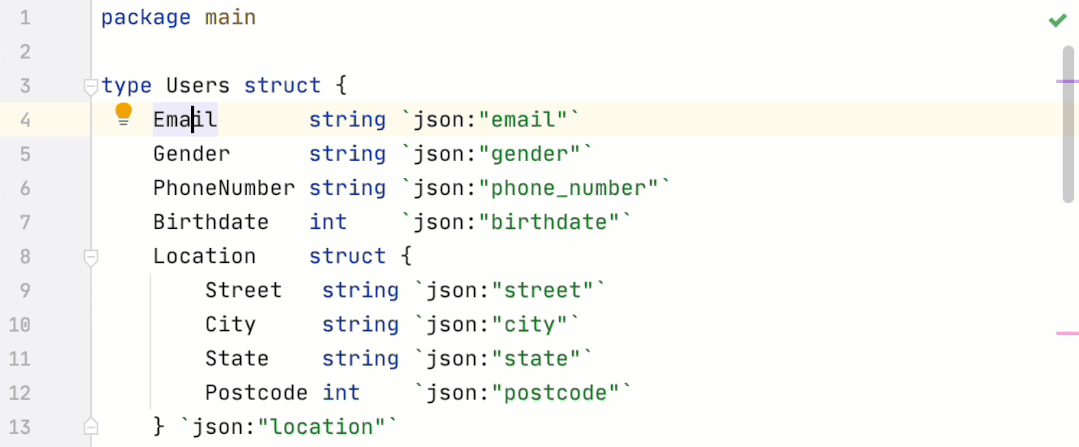
Task: Place cursor on the Street field name
Action: tap(243, 290)
